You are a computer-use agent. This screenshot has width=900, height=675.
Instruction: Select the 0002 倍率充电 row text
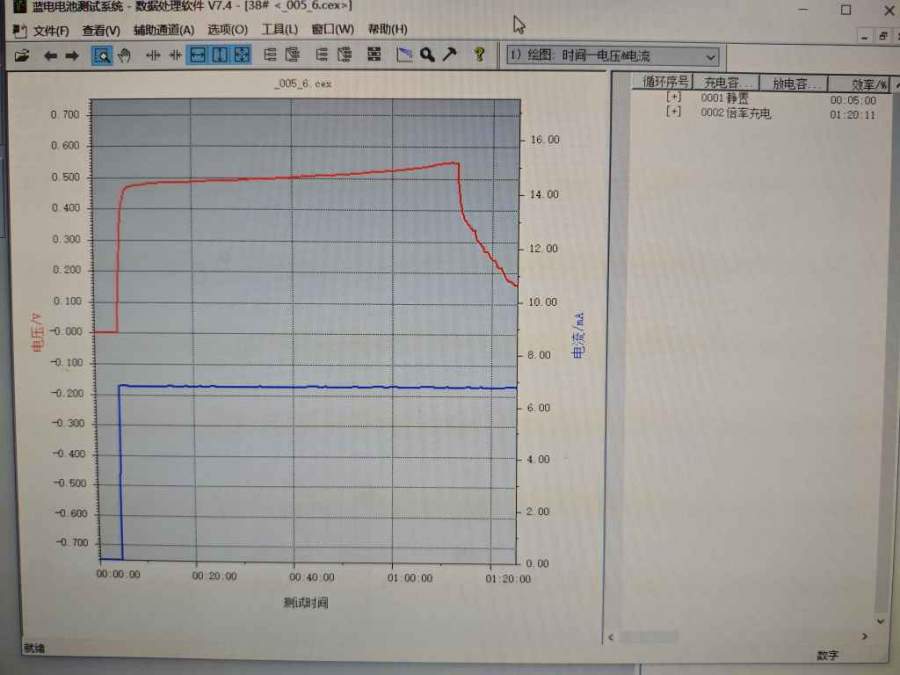[735, 113]
